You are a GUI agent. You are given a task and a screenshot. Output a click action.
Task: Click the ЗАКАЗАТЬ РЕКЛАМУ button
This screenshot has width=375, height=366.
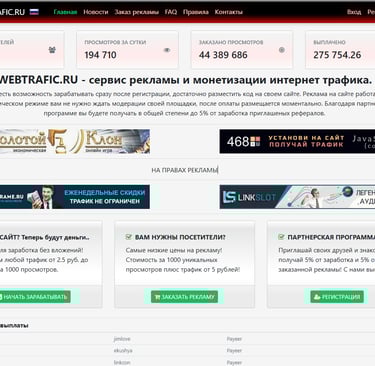(x=184, y=297)
